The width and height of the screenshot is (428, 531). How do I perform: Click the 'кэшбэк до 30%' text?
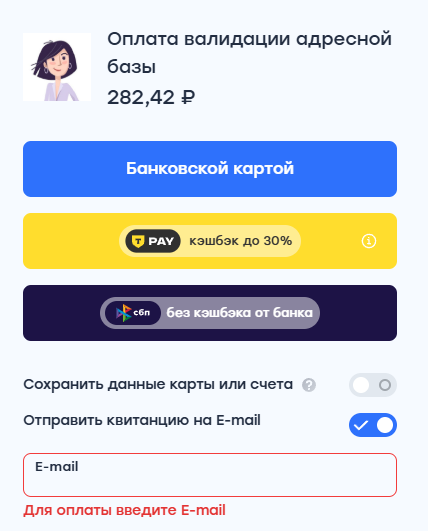click(x=240, y=241)
